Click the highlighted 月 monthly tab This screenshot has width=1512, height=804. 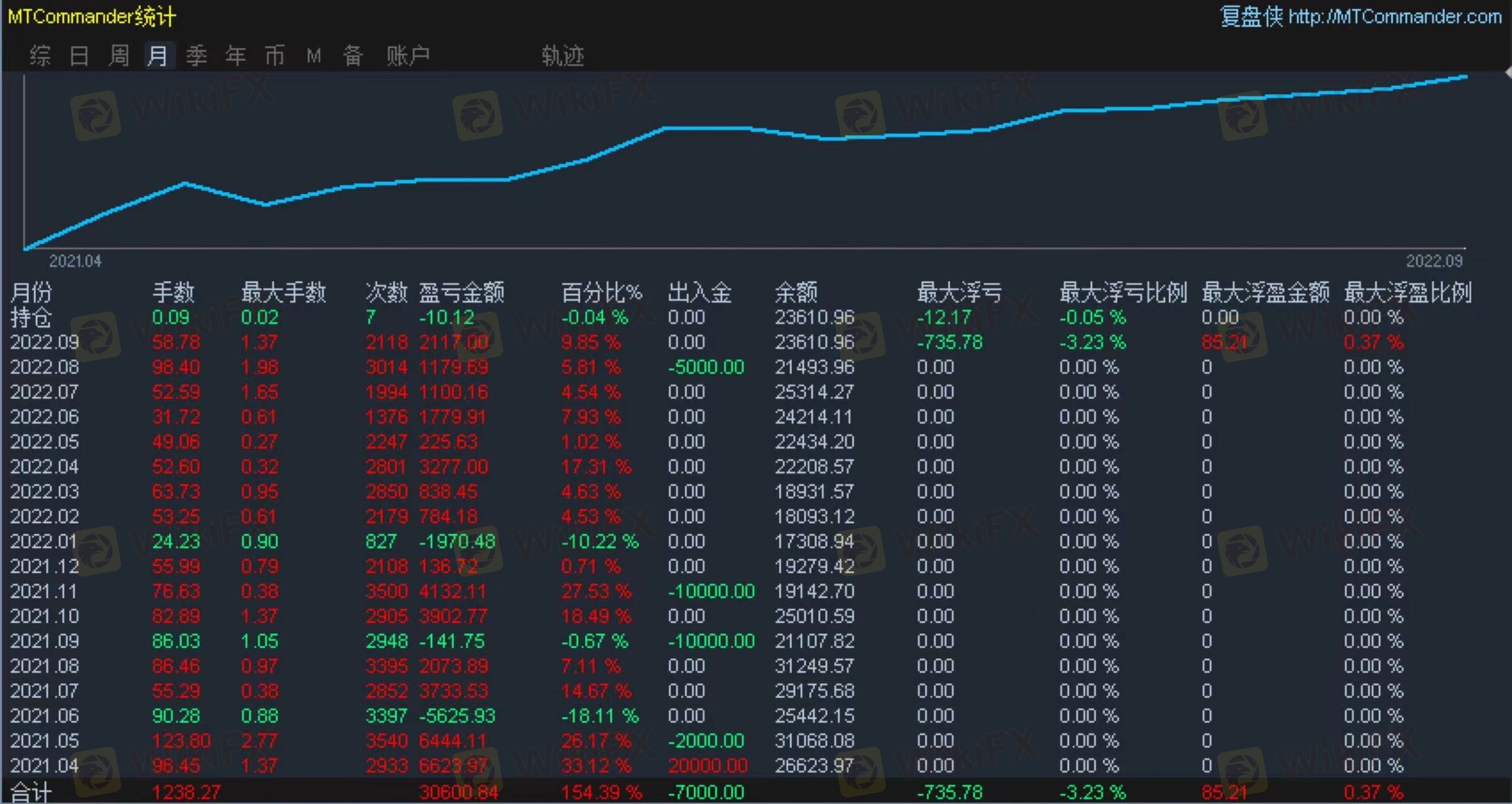click(x=158, y=56)
